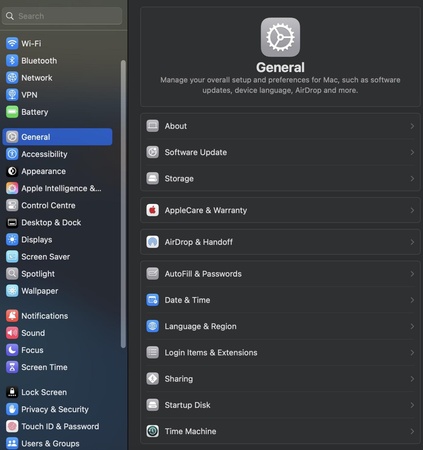The image size is (423, 450).
Task: Open Language & Region chevron arrow
Action: 412,326
